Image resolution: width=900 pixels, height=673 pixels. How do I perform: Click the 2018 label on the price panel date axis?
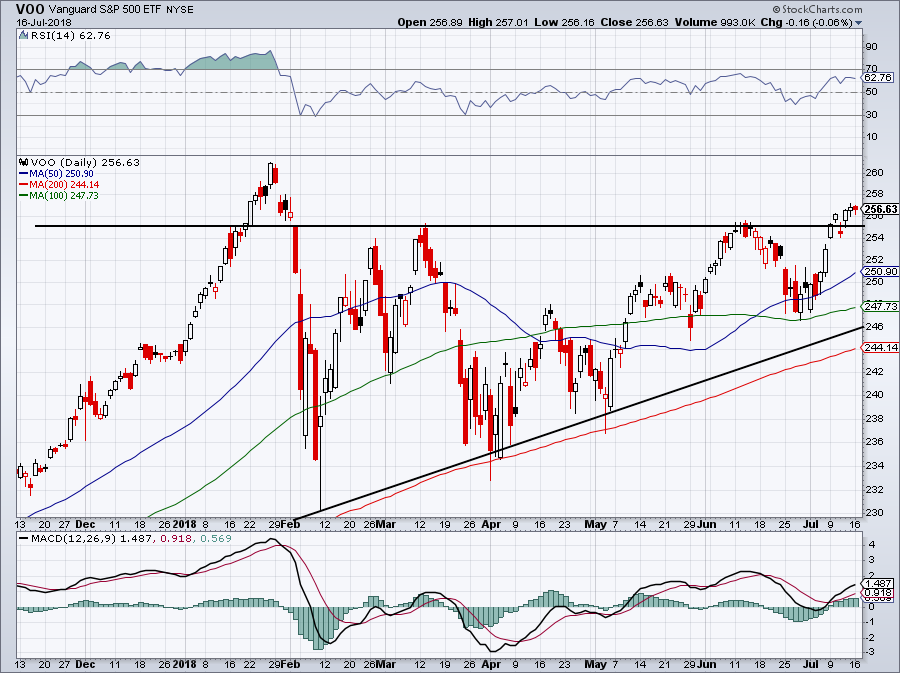click(185, 524)
